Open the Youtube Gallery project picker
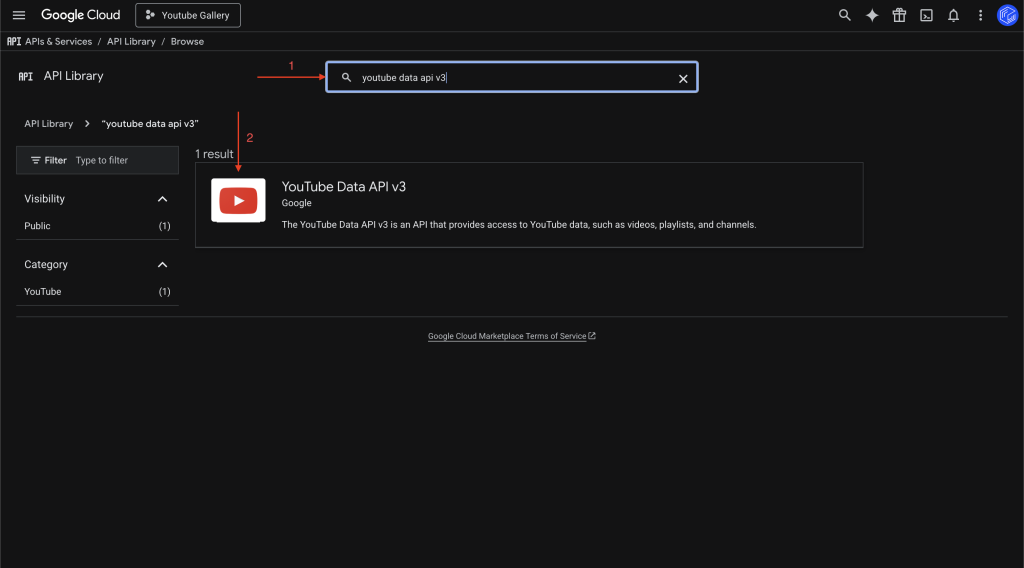The height and width of the screenshot is (568, 1024). (188, 15)
